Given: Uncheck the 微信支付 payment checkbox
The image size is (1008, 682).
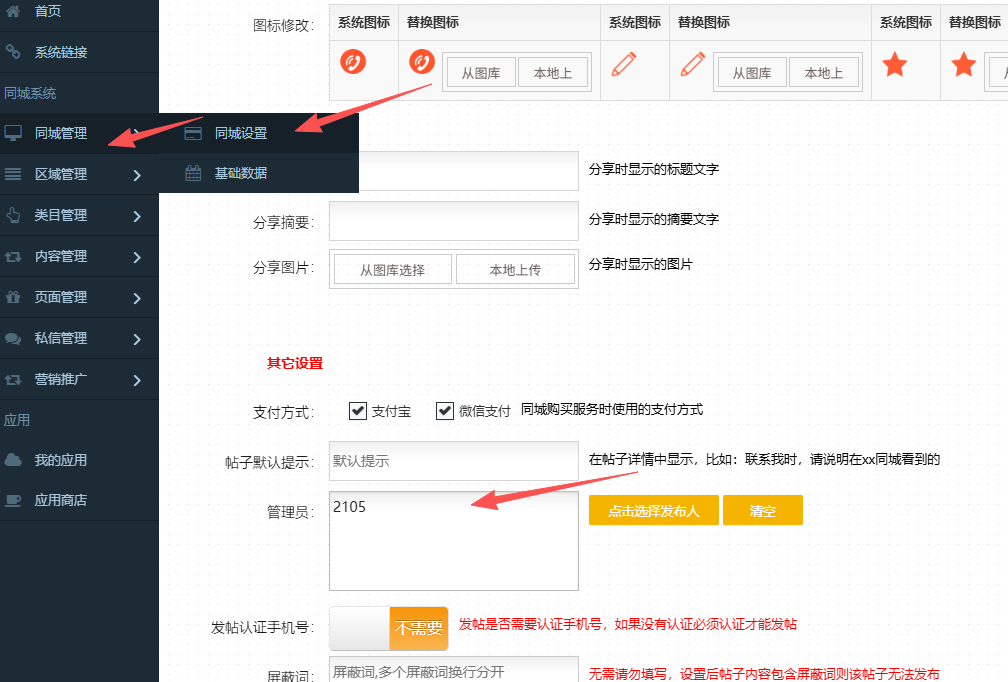Looking at the screenshot, I should [x=445, y=411].
